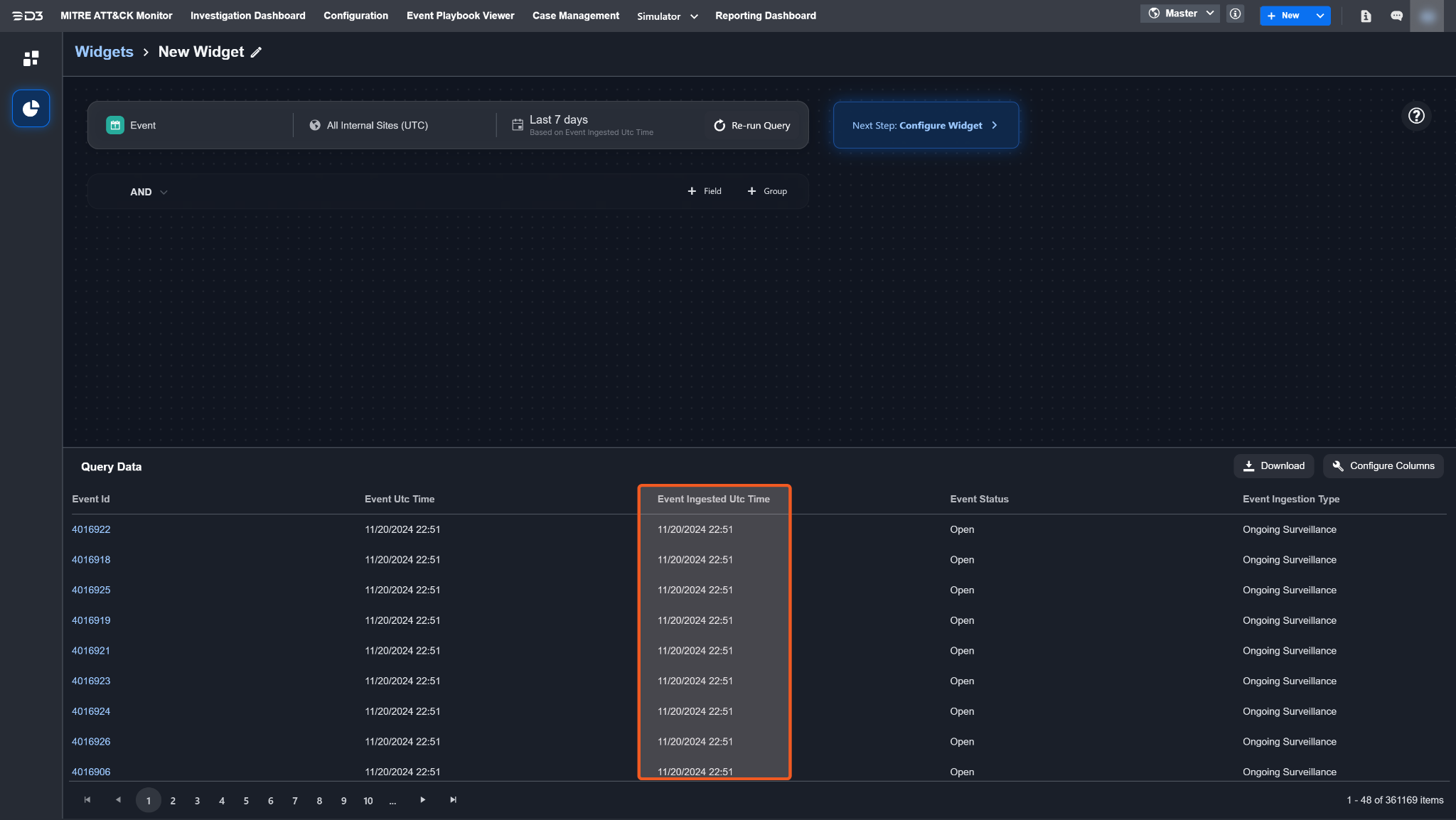Click Next Step: Configure Widget button
Viewport: 1456px width, 820px height.
[925, 125]
